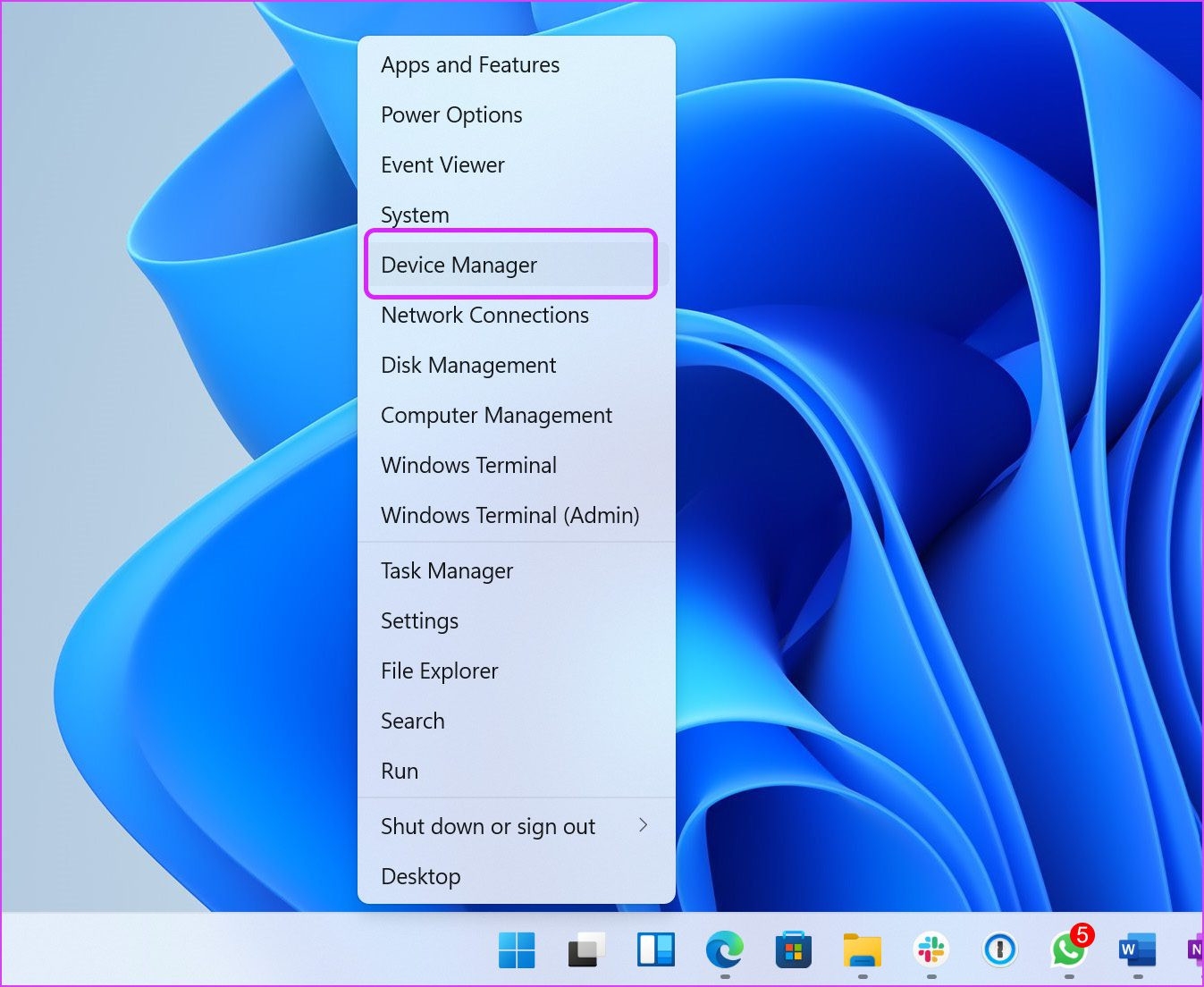Select Event Viewer
This screenshot has height=987, width=1204.
coord(442,164)
